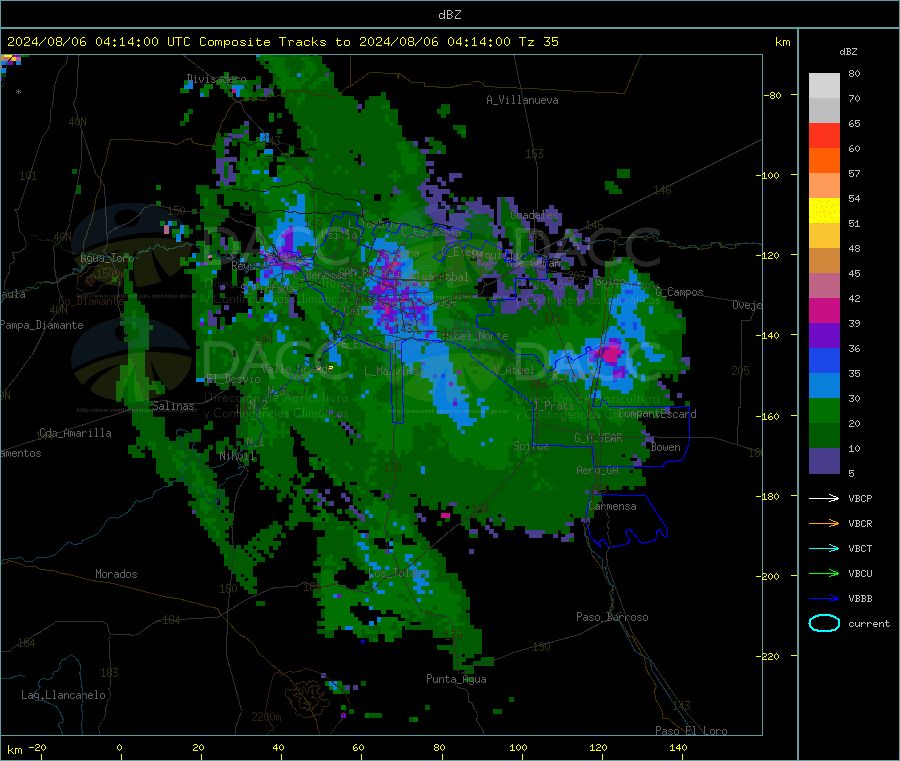Click the Pampa_Diamante map label

42,325
